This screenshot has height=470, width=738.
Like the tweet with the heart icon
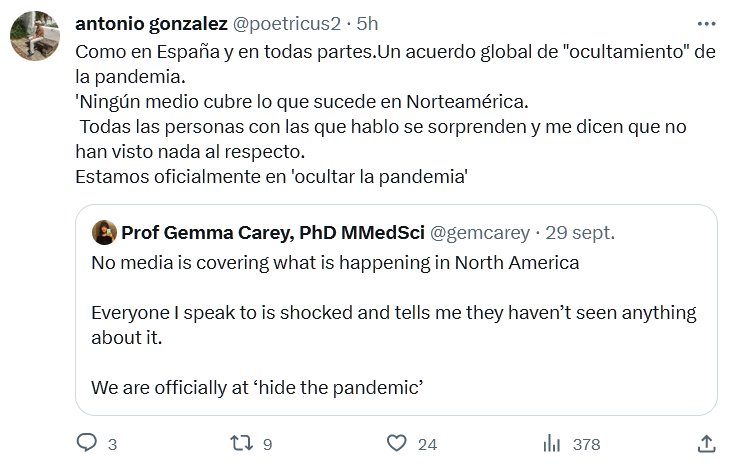pos(397,442)
